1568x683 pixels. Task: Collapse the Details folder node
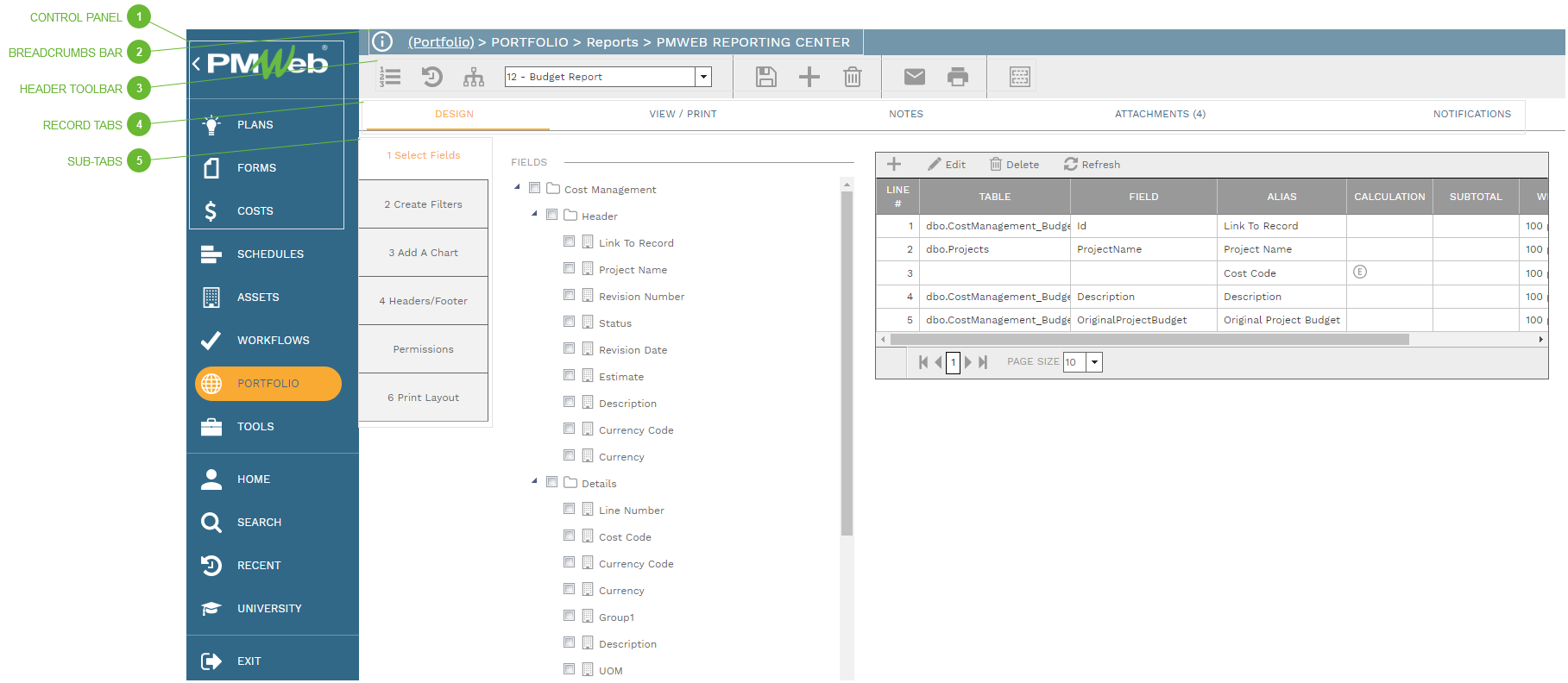(534, 481)
